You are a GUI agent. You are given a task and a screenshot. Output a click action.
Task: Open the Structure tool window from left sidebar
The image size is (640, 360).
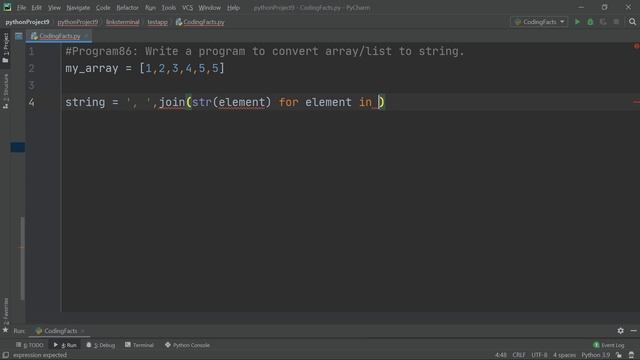click(x=5, y=91)
